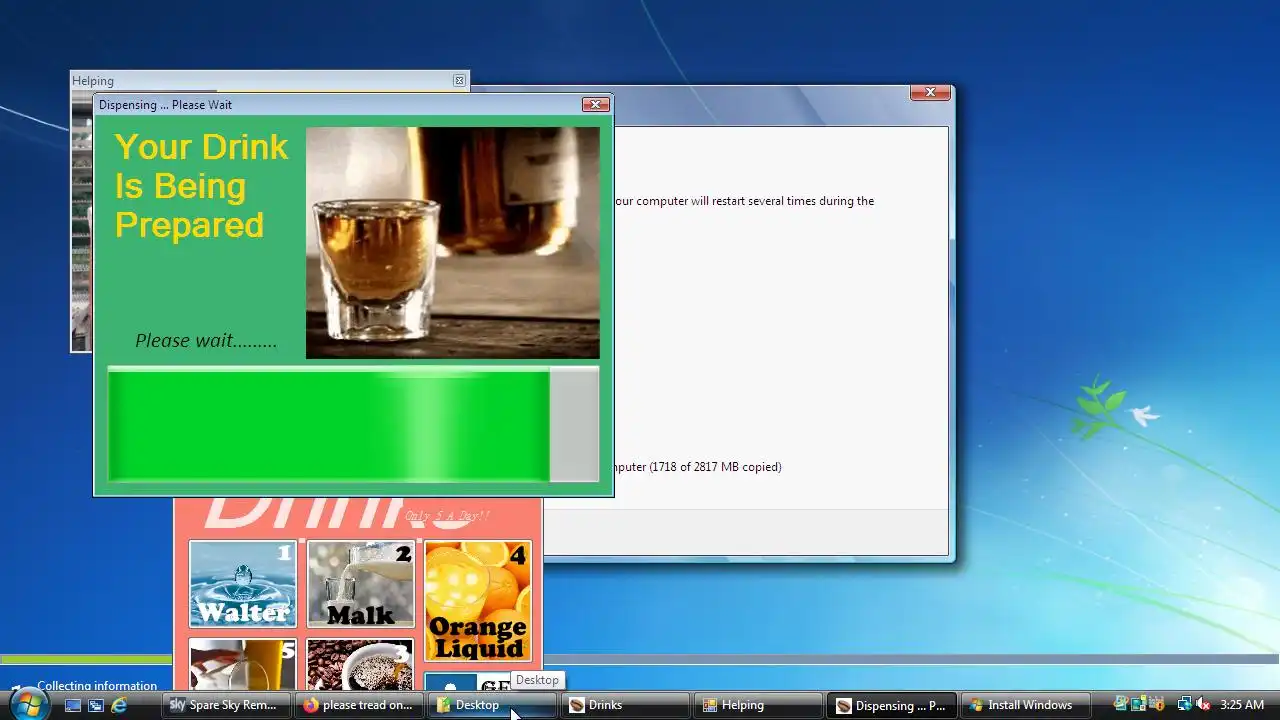This screenshot has height=720, width=1280.
Task: Click the dispensing green progress bar
Action: [353, 424]
